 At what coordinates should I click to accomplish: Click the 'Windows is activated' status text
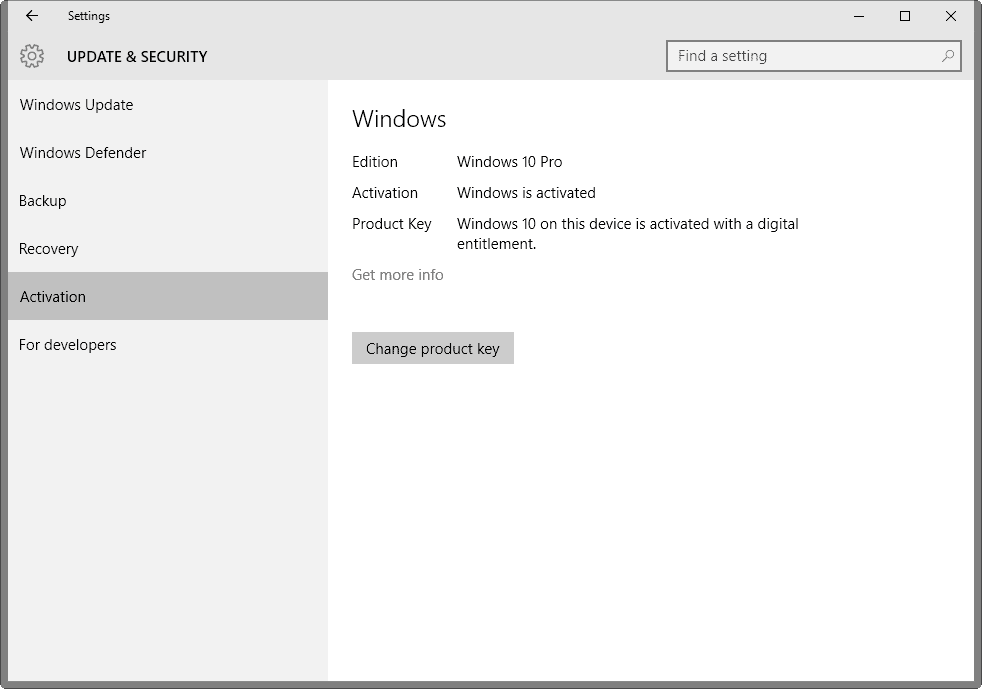(526, 193)
